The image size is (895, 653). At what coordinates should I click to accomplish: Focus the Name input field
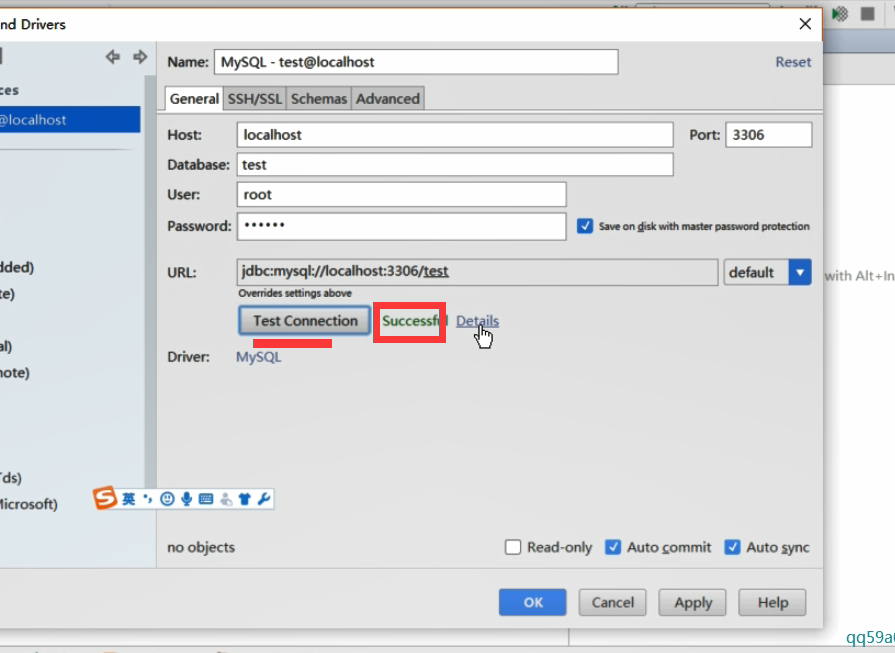416,62
